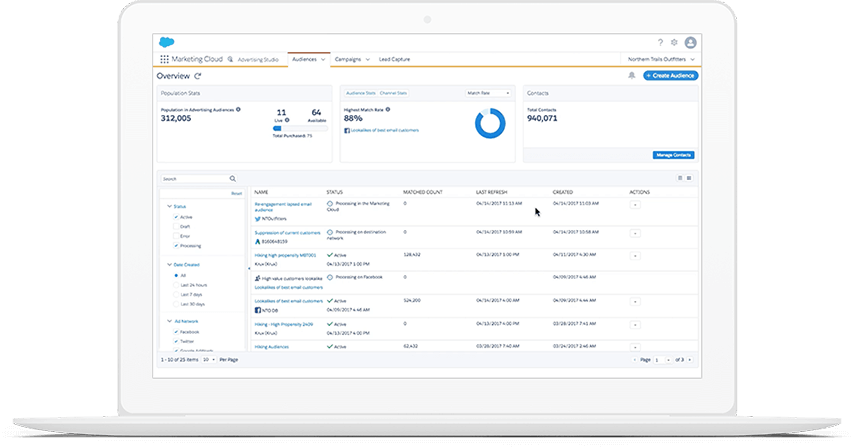Check the Error status filter
Screen dimensions: 857x447
tap(176, 236)
